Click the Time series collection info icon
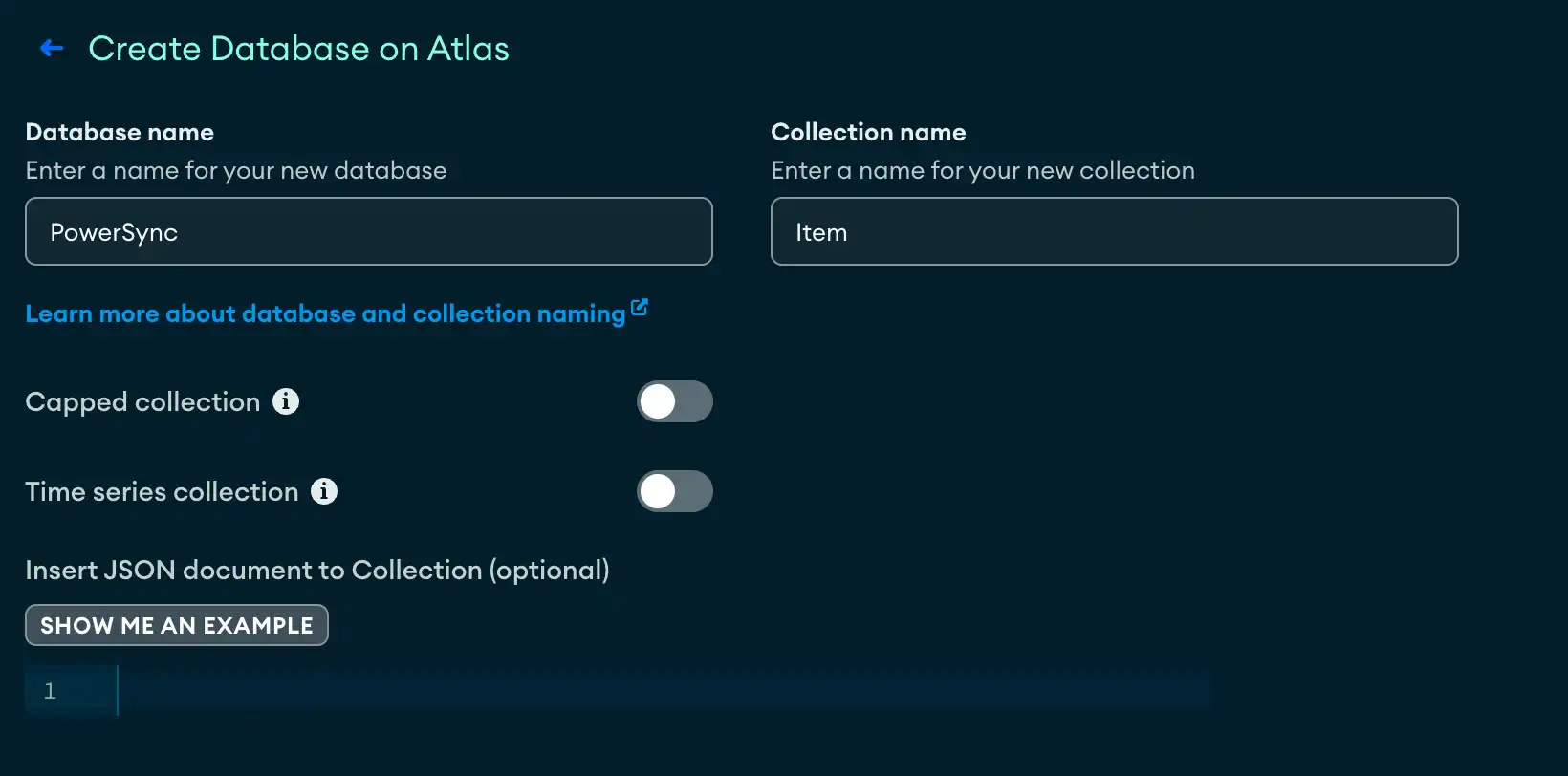Viewport: 1568px width, 776px height. pos(324,491)
